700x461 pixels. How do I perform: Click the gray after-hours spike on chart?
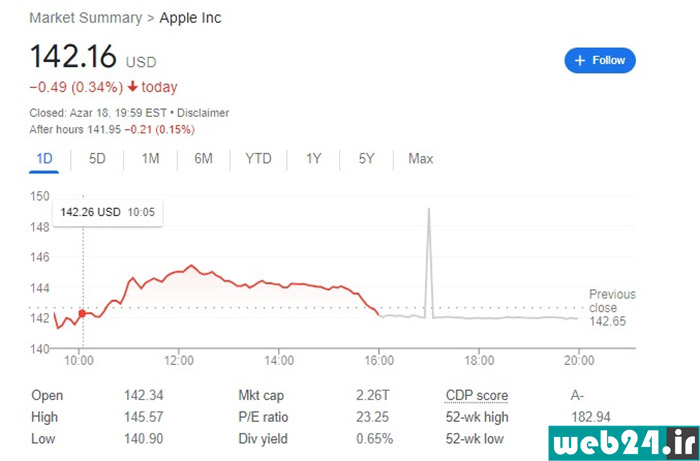tap(429, 263)
